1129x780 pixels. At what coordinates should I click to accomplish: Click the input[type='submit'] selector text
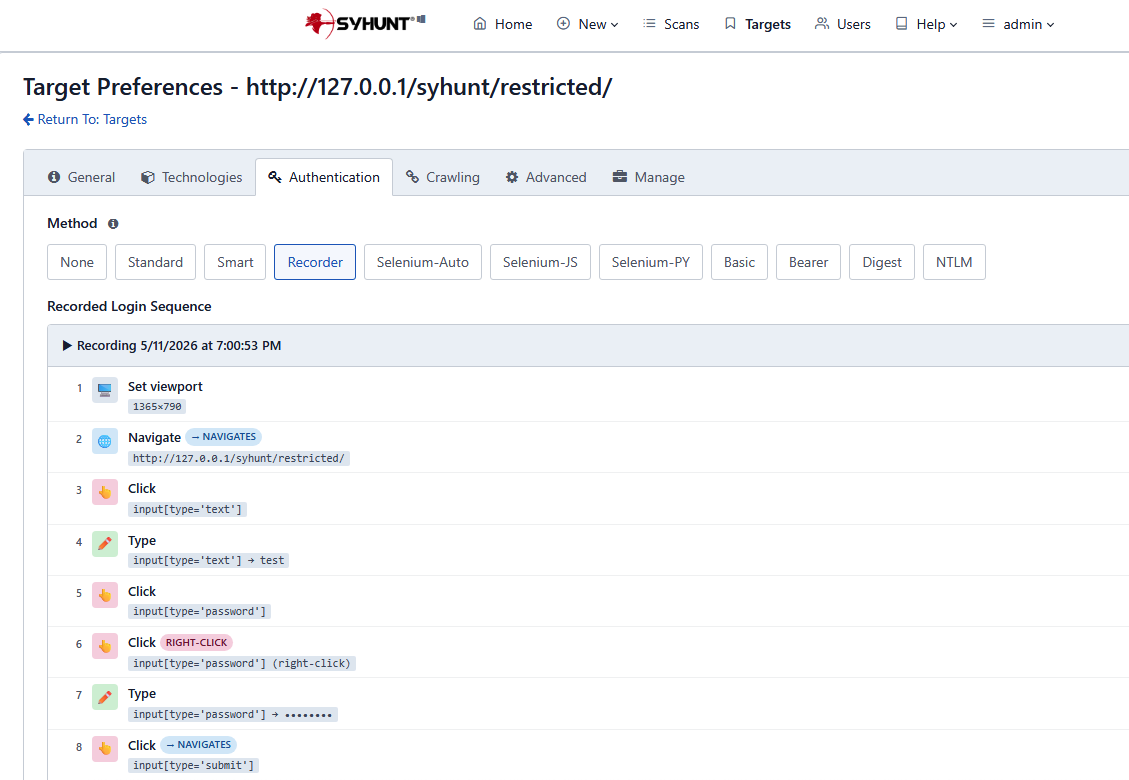click(x=194, y=765)
